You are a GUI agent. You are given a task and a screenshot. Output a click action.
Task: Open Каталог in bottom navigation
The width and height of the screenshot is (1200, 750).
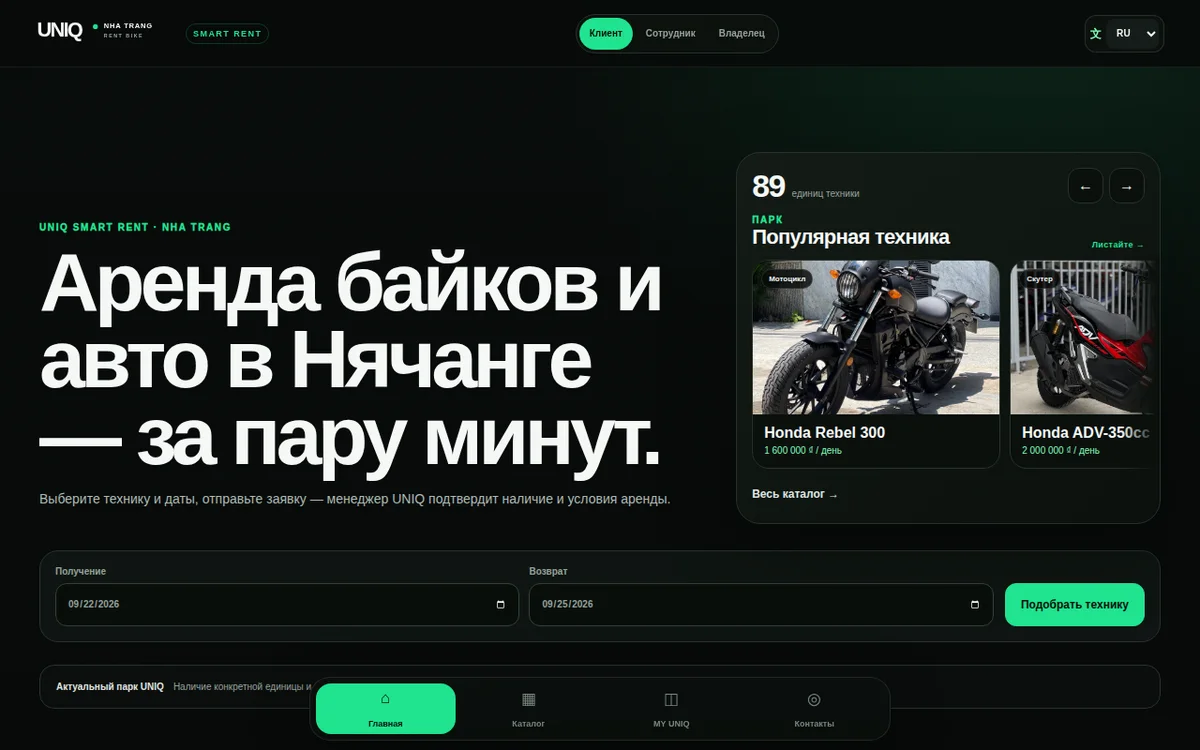click(528, 709)
